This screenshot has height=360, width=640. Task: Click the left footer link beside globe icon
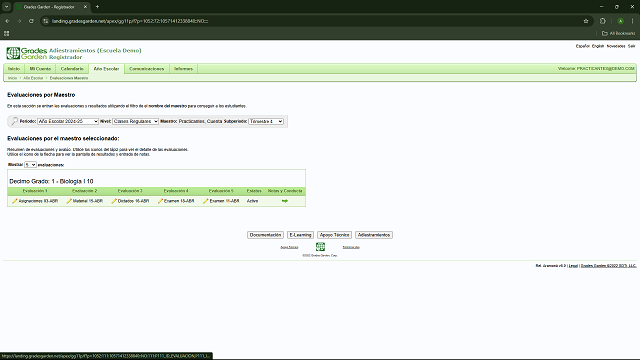pyautogui.click(x=289, y=247)
